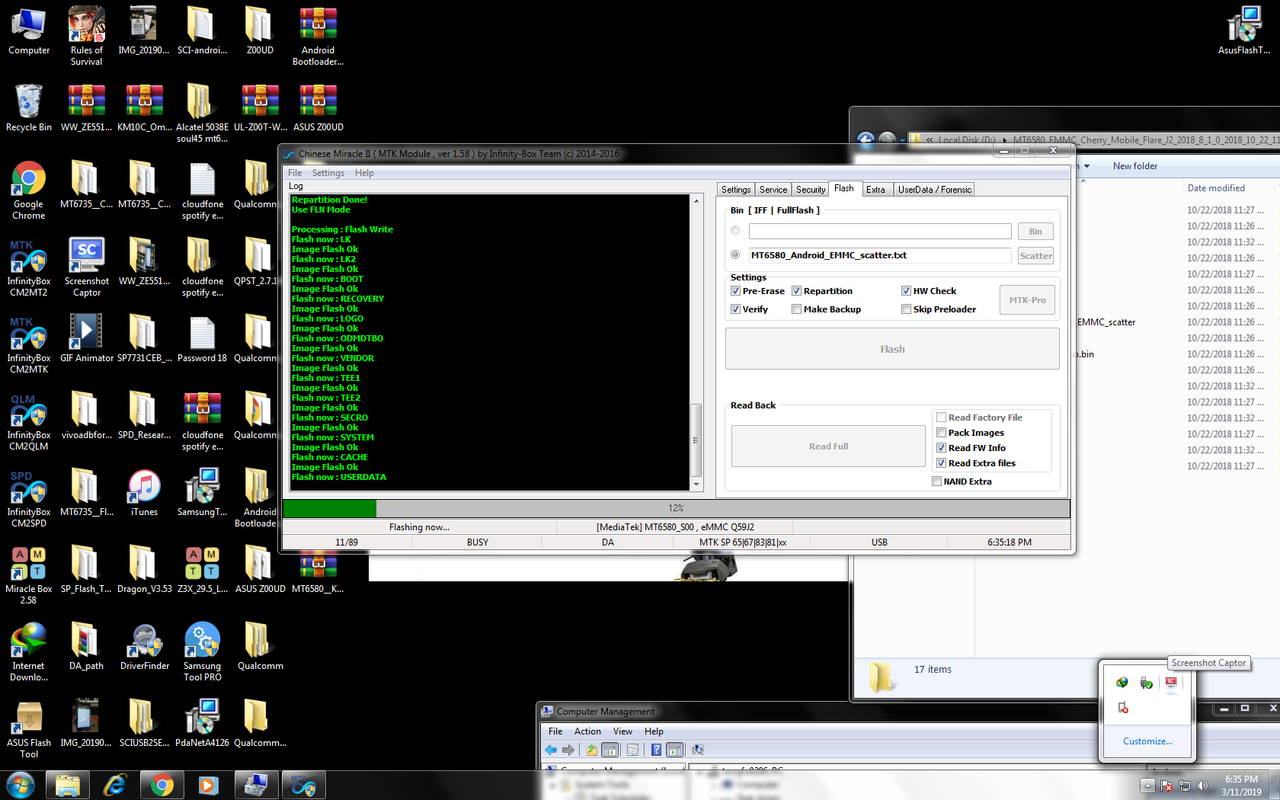Open Screenshot Captor desktop shortcut

coord(87,267)
